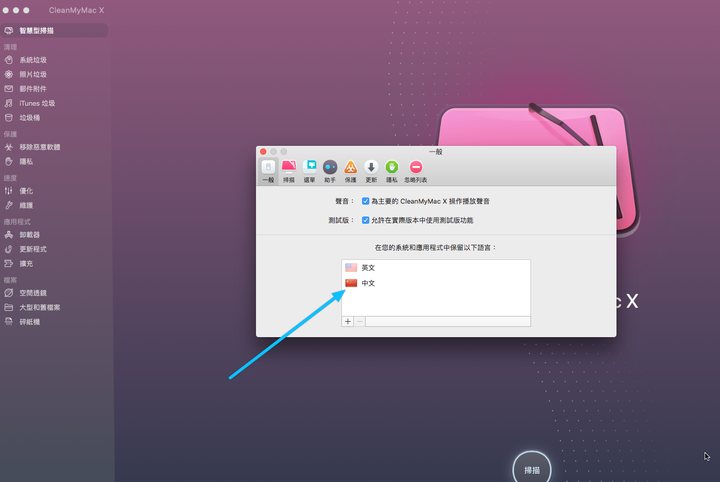
Task: Open 忽略列表 tab in preferences toolbar
Action: point(416,171)
